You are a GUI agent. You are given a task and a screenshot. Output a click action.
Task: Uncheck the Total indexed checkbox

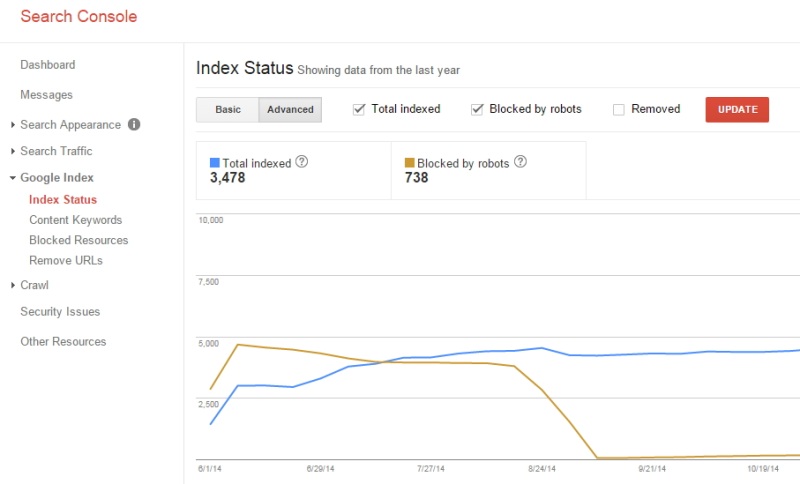[x=359, y=109]
